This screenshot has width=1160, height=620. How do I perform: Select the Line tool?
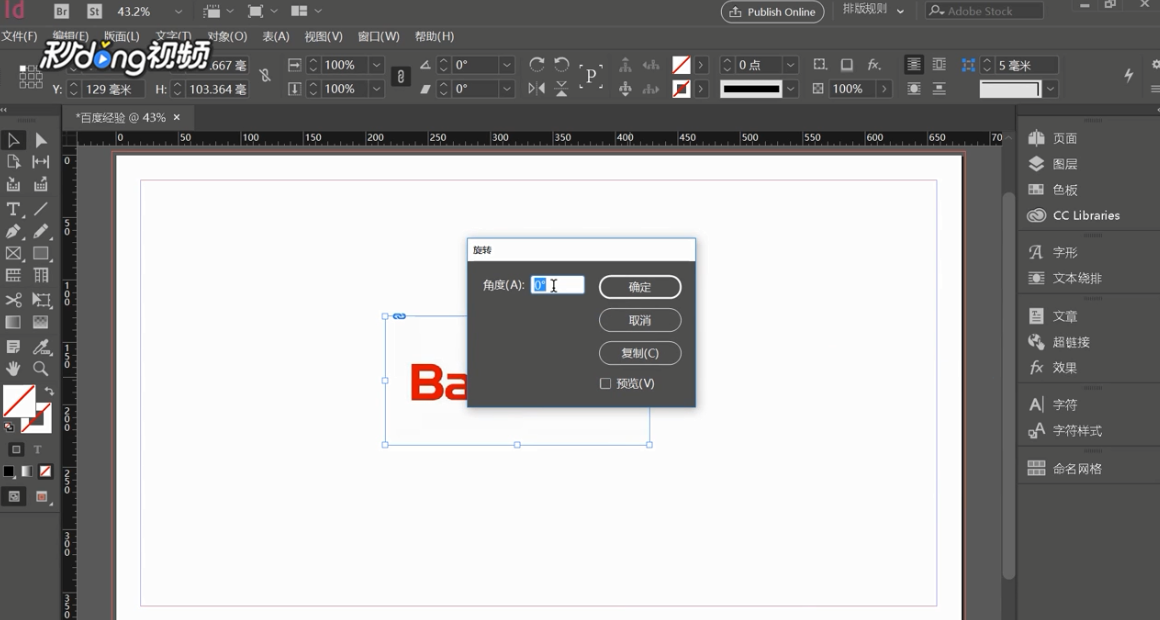[x=41, y=209]
